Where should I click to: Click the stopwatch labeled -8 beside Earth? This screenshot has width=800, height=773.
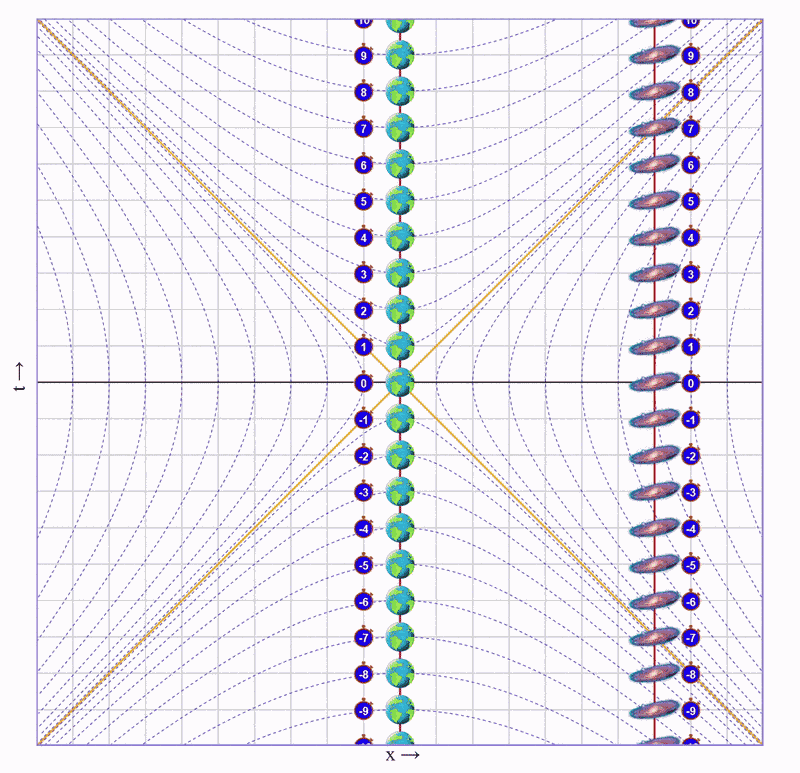coord(364,674)
